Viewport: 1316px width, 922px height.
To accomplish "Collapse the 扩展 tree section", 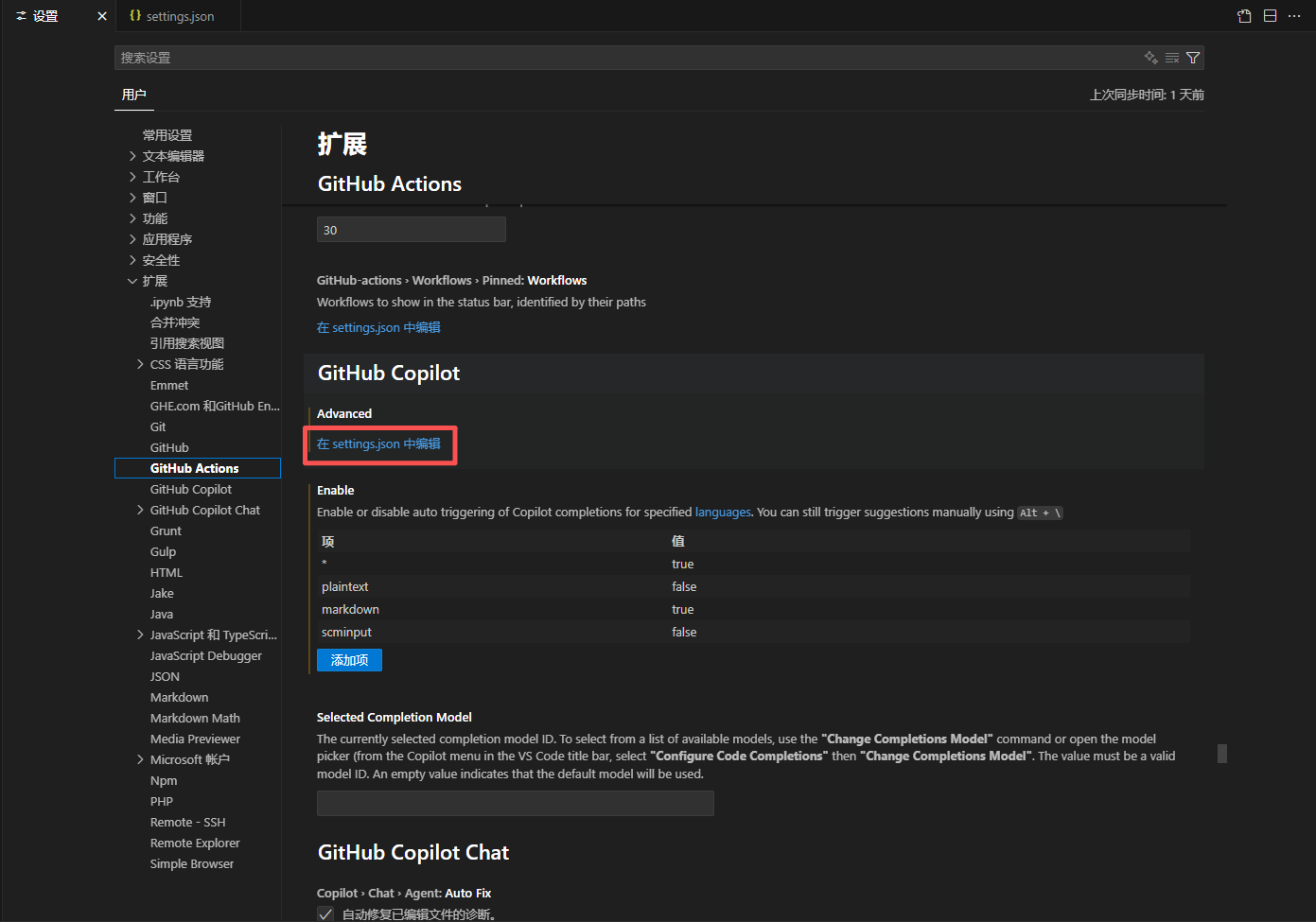I will pyautogui.click(x=132, y=281).
